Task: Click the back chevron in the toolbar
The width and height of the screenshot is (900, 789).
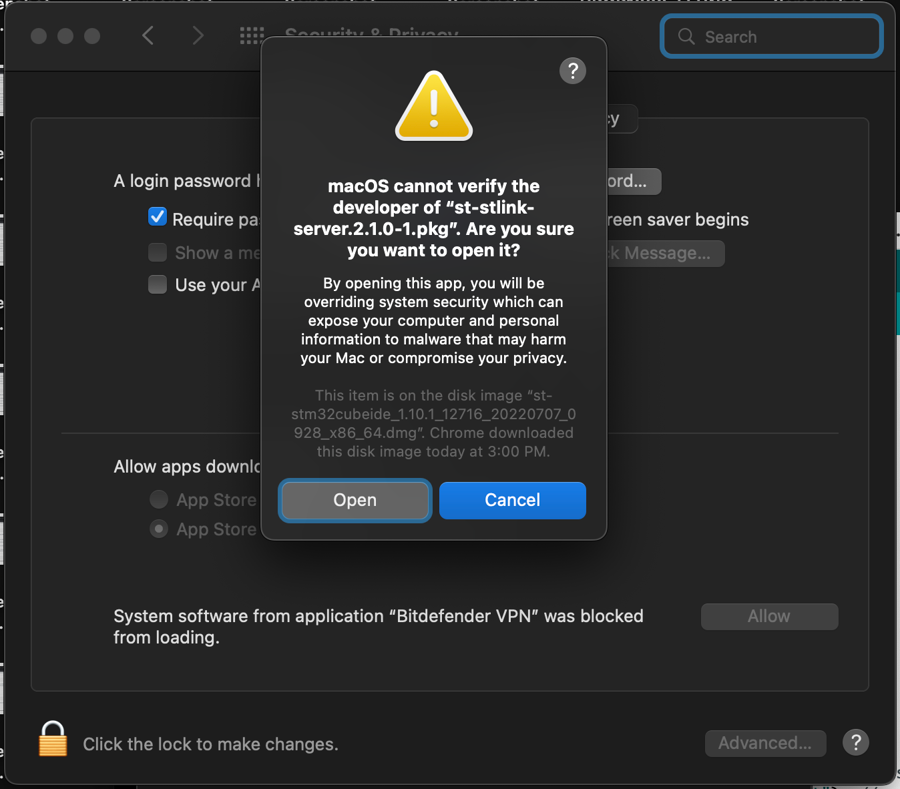Action: [x=148, y=36]
